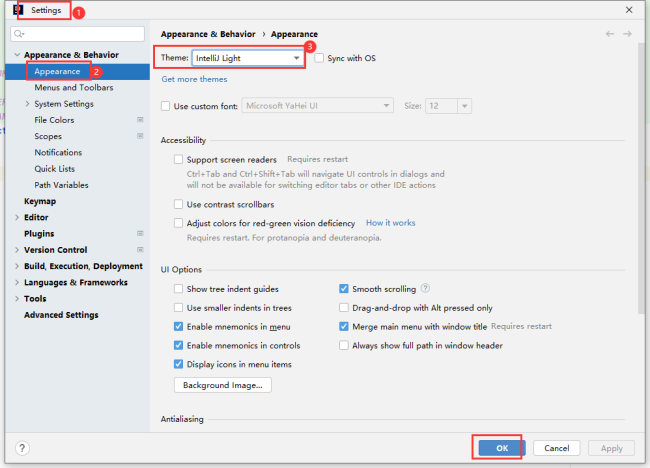Uncheck Display icons in menu items

point(178,364)
